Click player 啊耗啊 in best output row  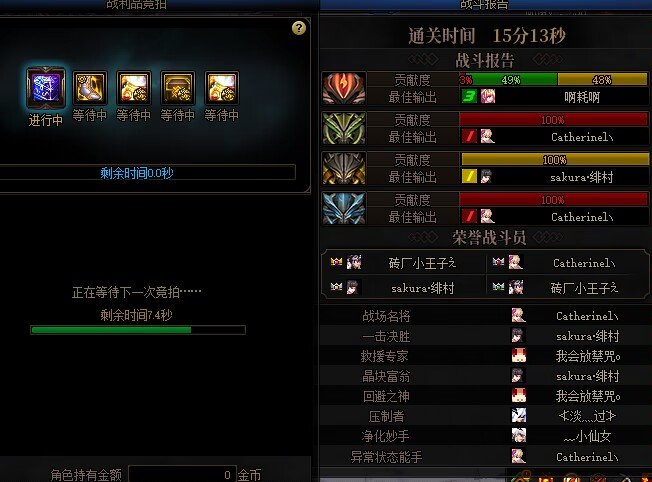point(582,97)
